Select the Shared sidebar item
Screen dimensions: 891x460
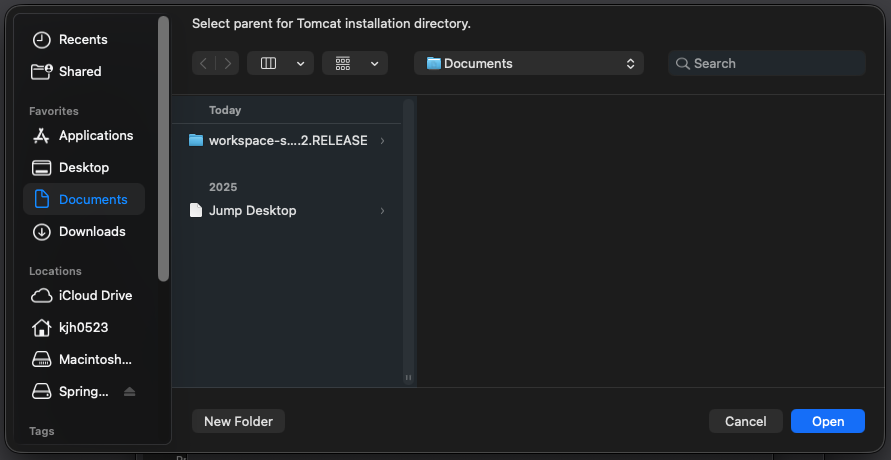pos(80,72)
